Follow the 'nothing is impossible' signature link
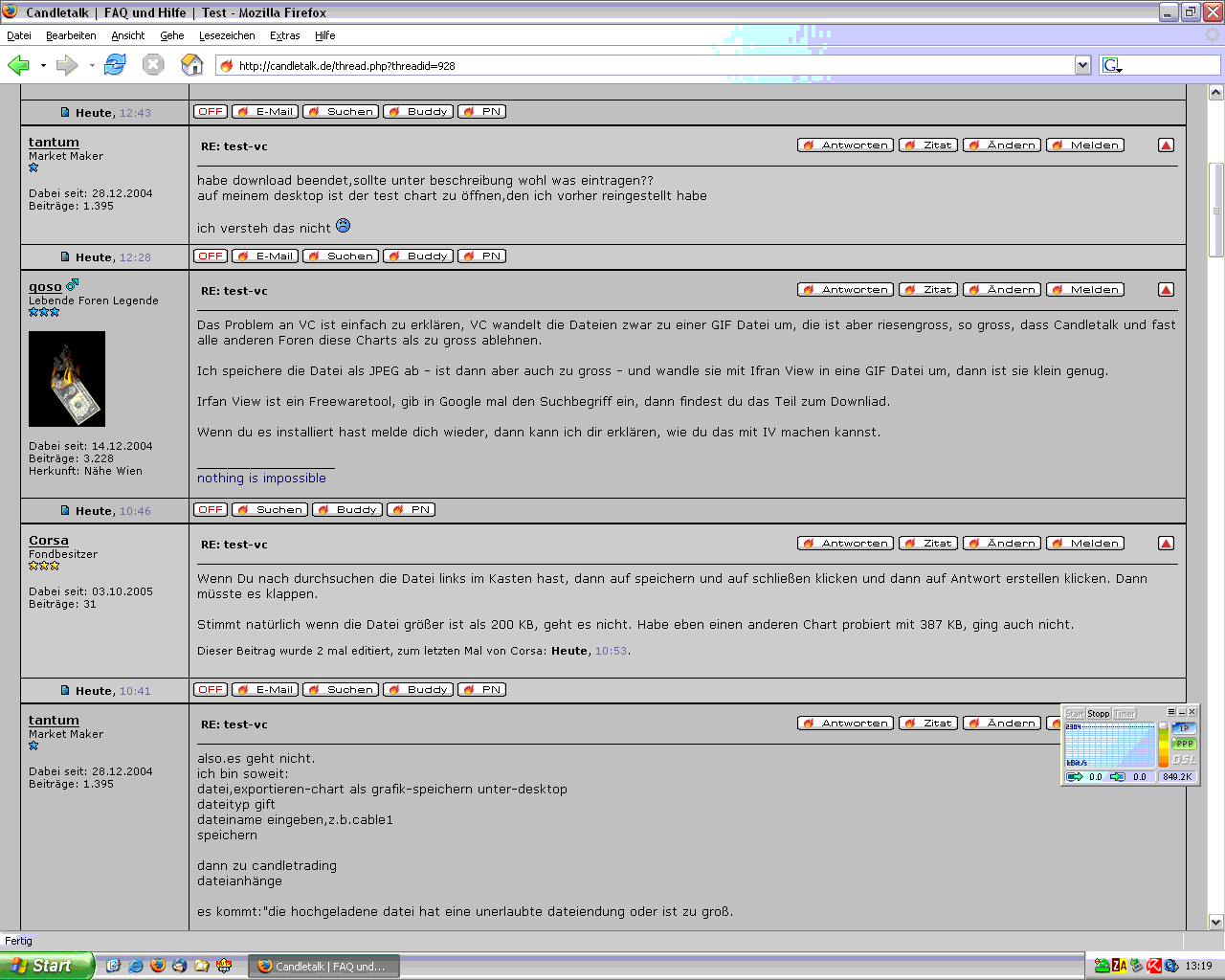This screenshot has height=980, width=1225. coord(261,479)
